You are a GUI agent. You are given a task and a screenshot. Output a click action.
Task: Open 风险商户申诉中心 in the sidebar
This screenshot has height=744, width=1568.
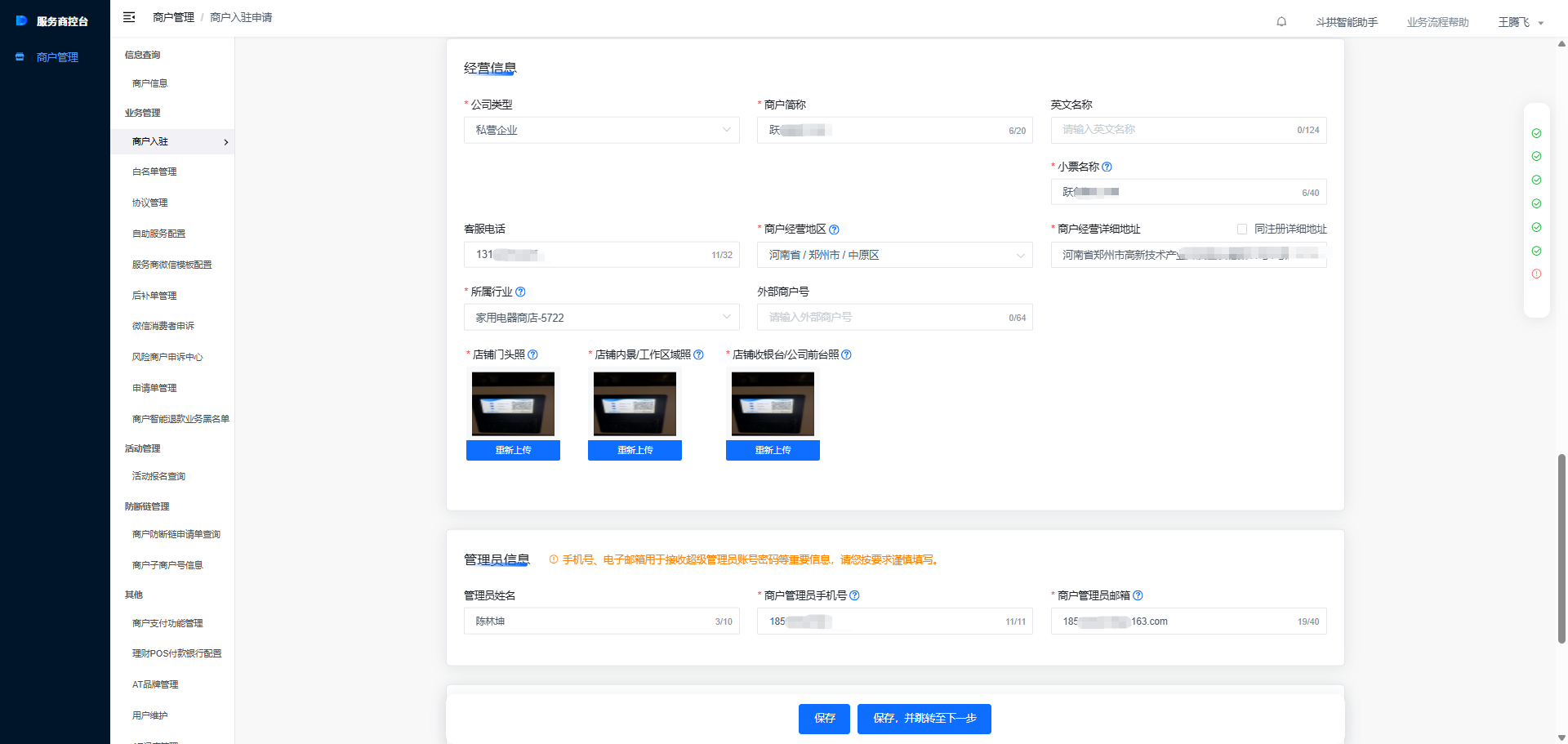[x=167, y=357]
